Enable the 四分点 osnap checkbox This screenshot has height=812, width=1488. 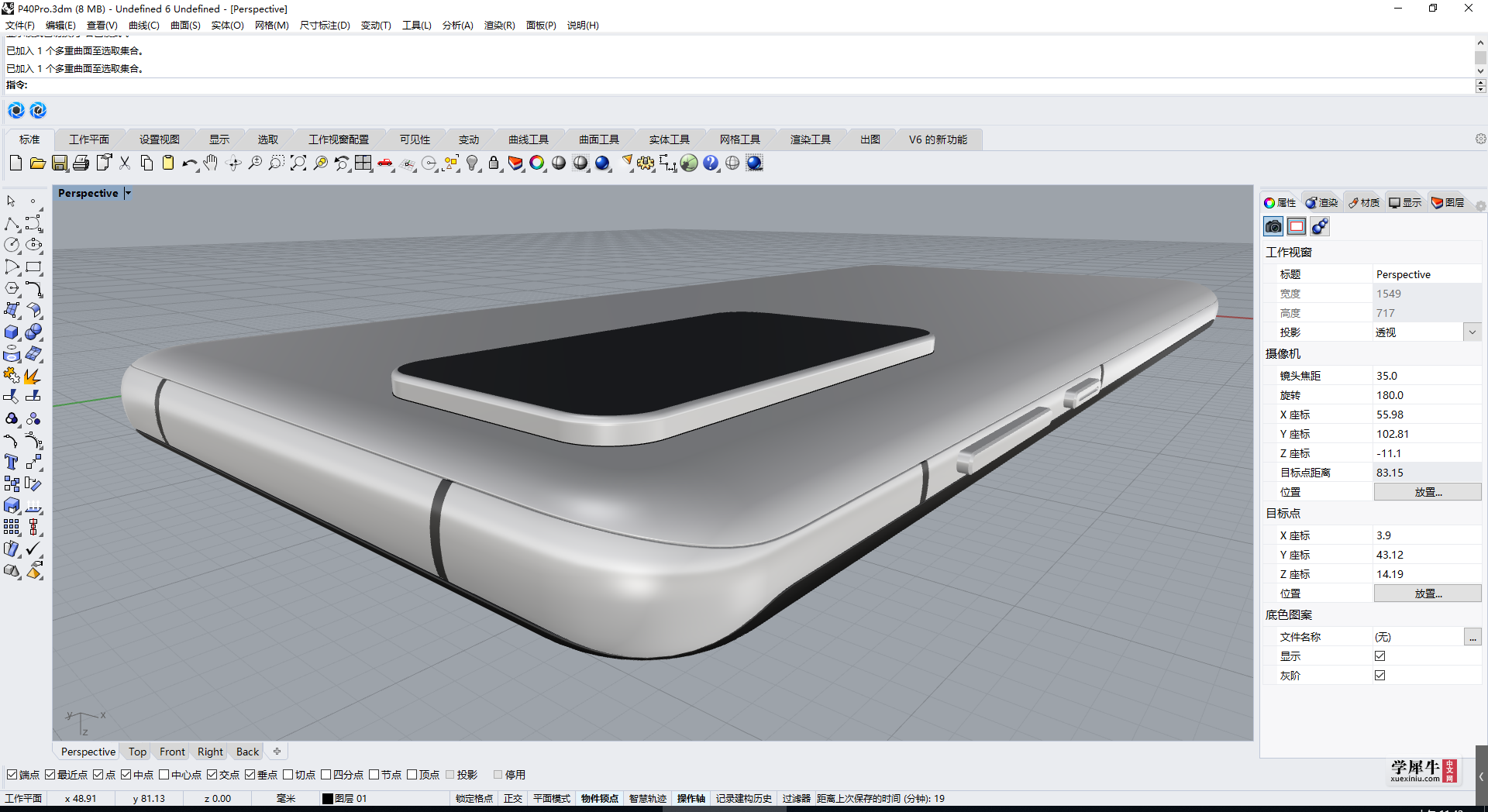[x=326, y=775]
